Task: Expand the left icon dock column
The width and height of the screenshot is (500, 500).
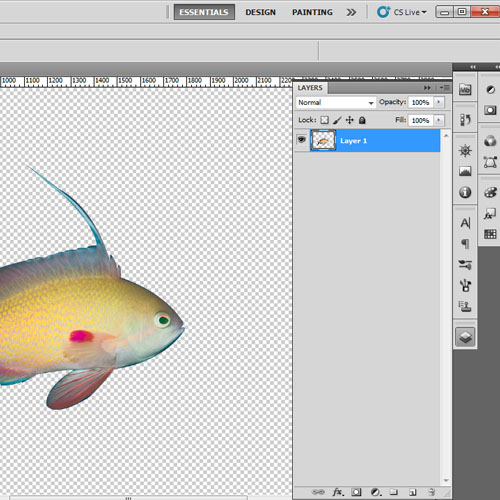Action: pos(473,67)
